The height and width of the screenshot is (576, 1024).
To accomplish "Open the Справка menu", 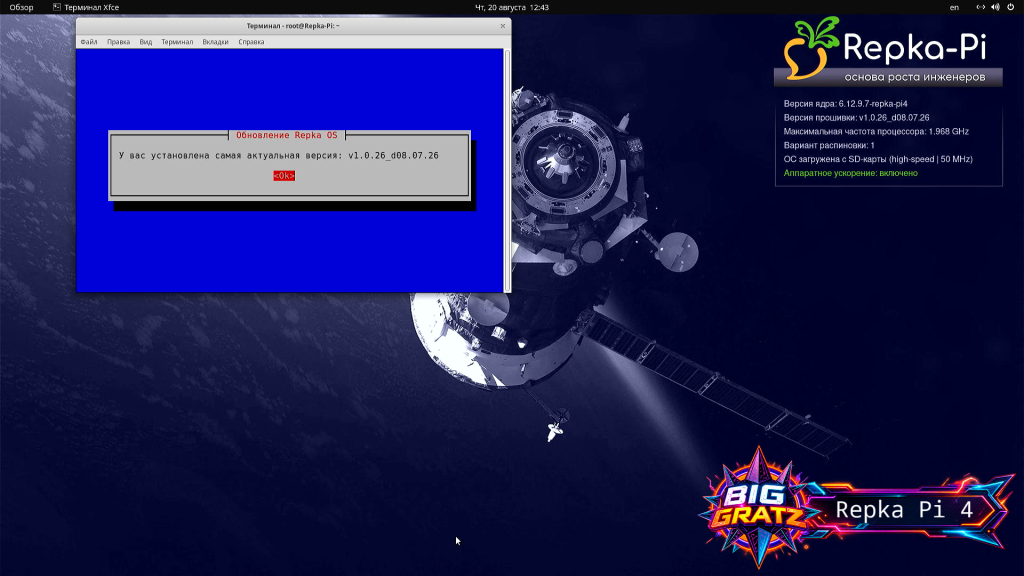I will coord(251,42).
